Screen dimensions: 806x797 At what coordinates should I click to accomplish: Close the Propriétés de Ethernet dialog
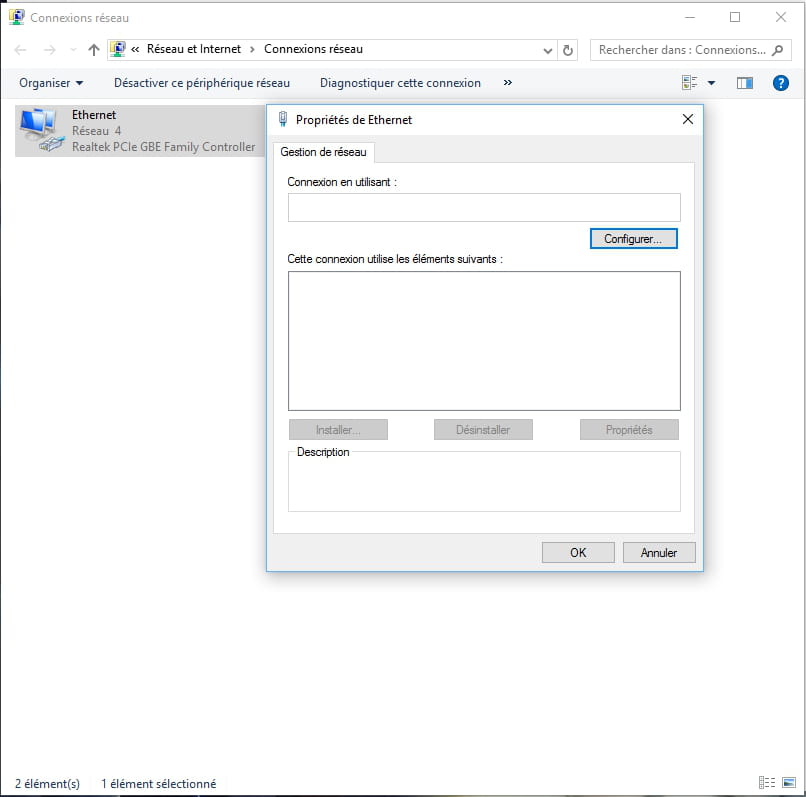pyautogui.click(x=688, y=119)
